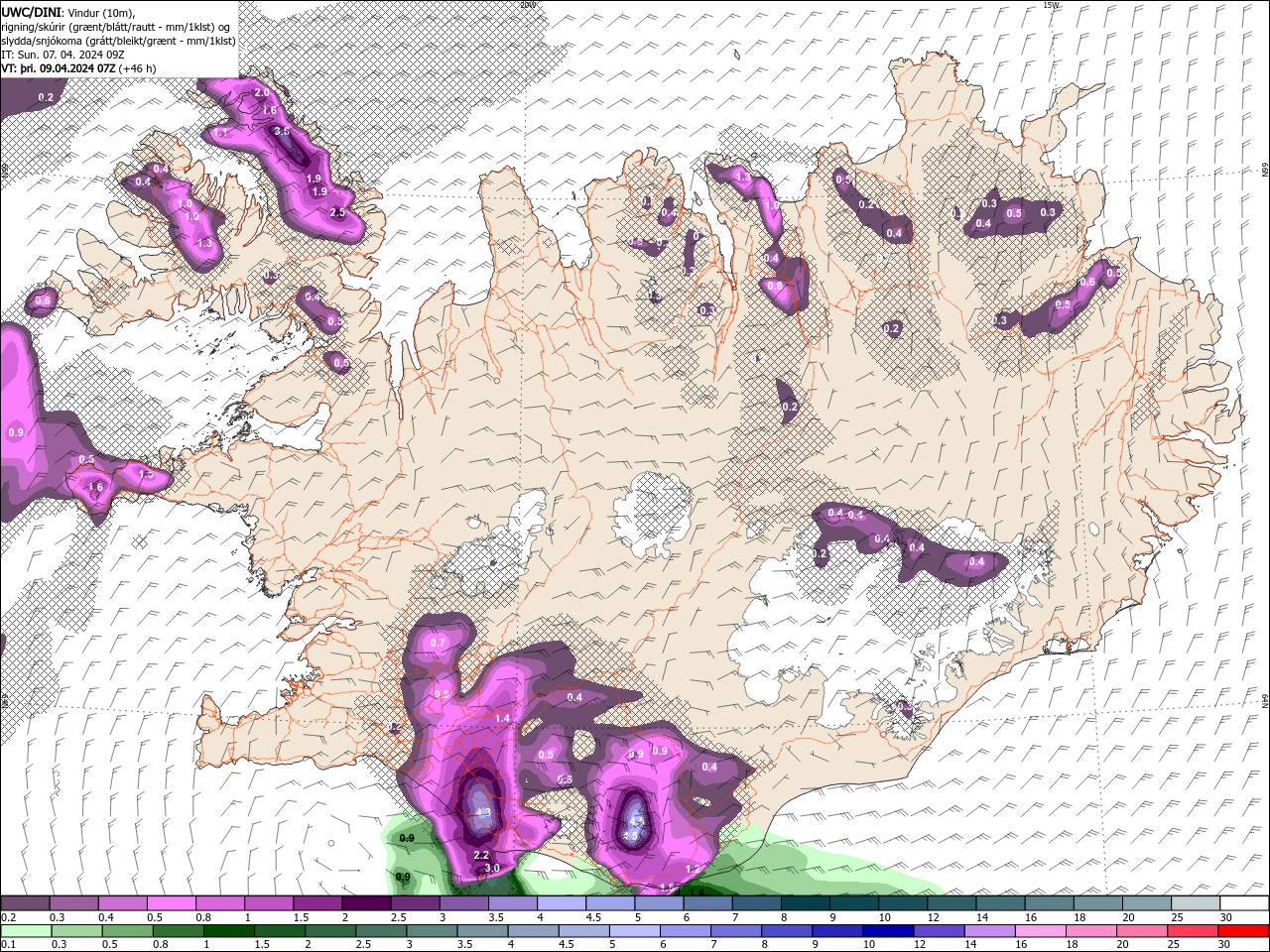Click the 30 red swatch in the lower legend row

[x=1244, y=931]
